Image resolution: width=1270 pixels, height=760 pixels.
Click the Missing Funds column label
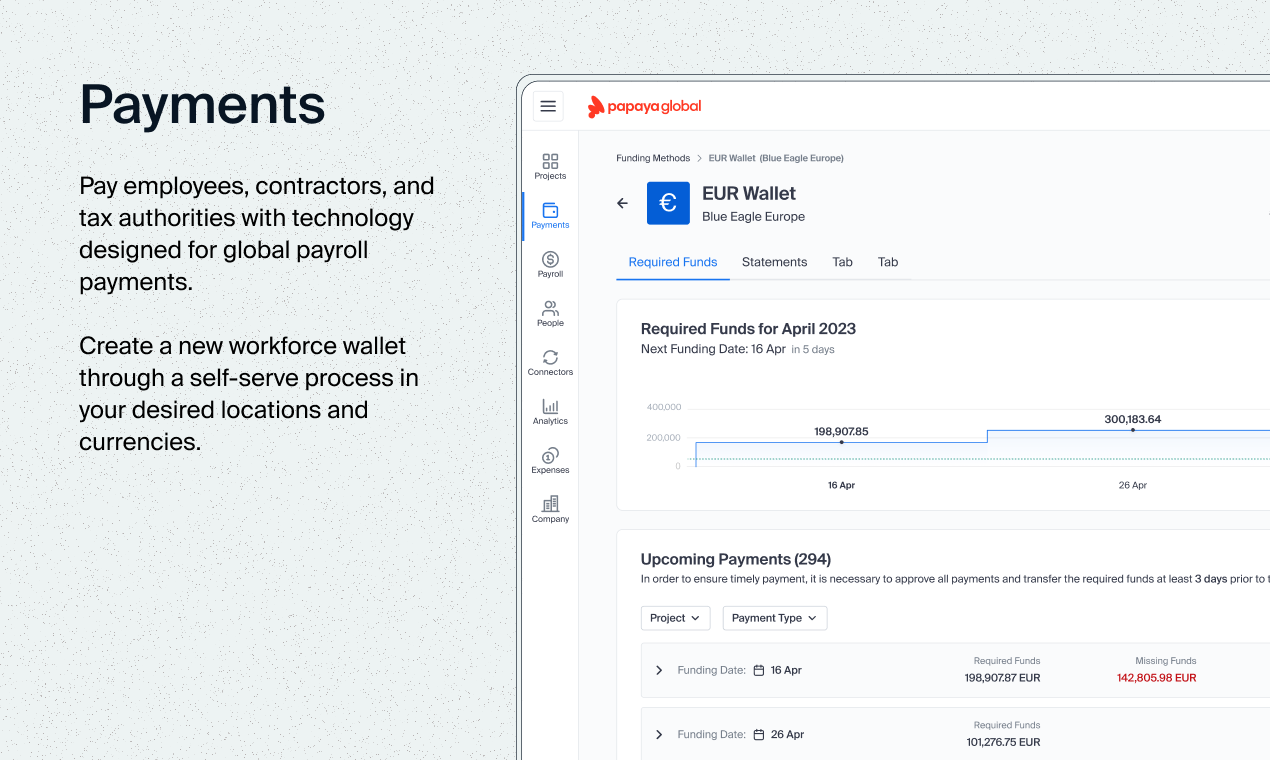[1165, 660]
